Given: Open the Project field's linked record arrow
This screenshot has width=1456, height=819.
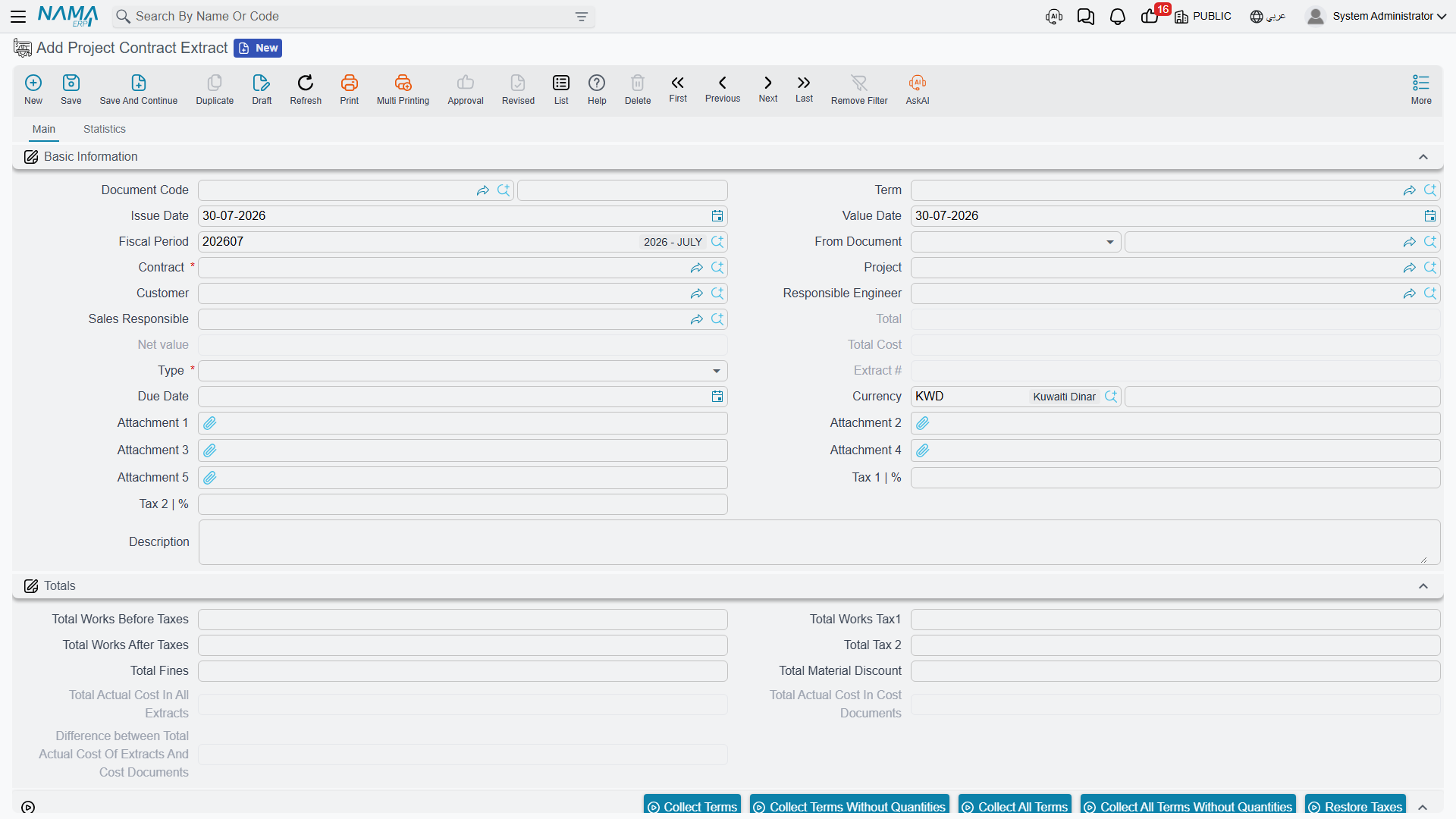Looking at the screenshot, I should [1409, 268].
